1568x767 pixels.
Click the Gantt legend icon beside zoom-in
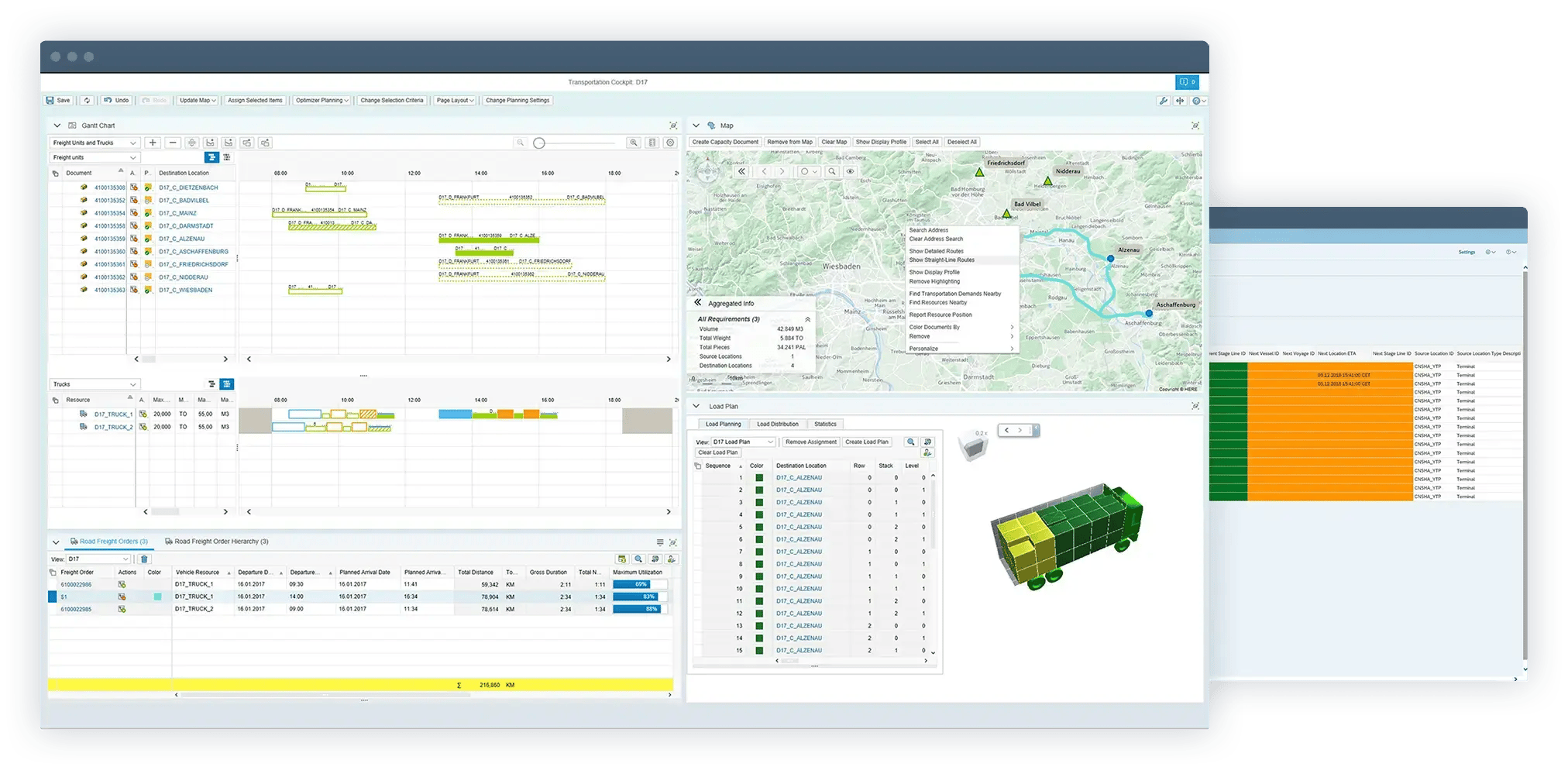(652, 143)
